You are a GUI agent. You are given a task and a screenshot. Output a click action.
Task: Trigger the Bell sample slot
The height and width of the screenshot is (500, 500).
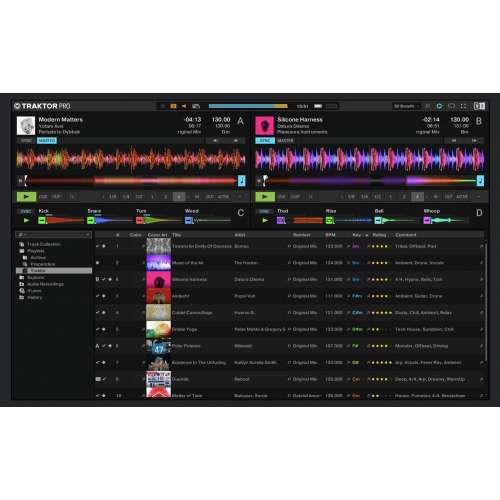coord(378,220)
